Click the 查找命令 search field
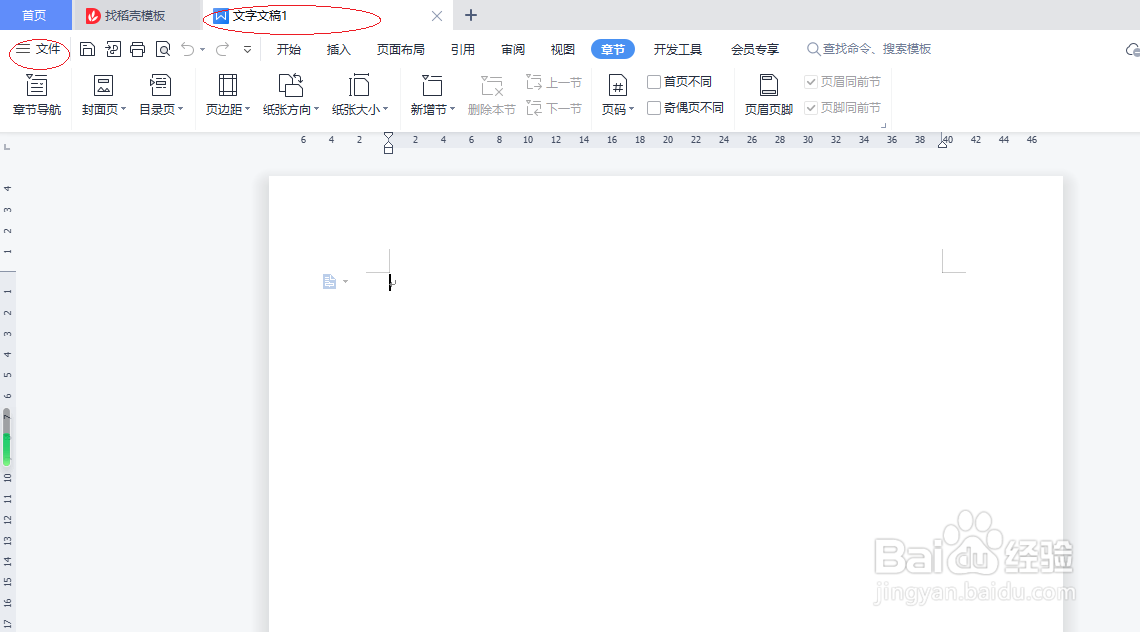 (870, 48)
